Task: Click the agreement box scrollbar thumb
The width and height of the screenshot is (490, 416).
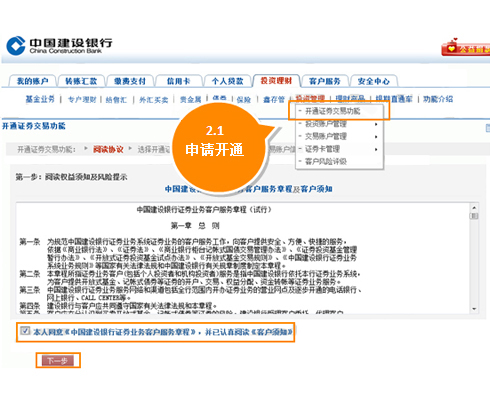Action: 474,216
